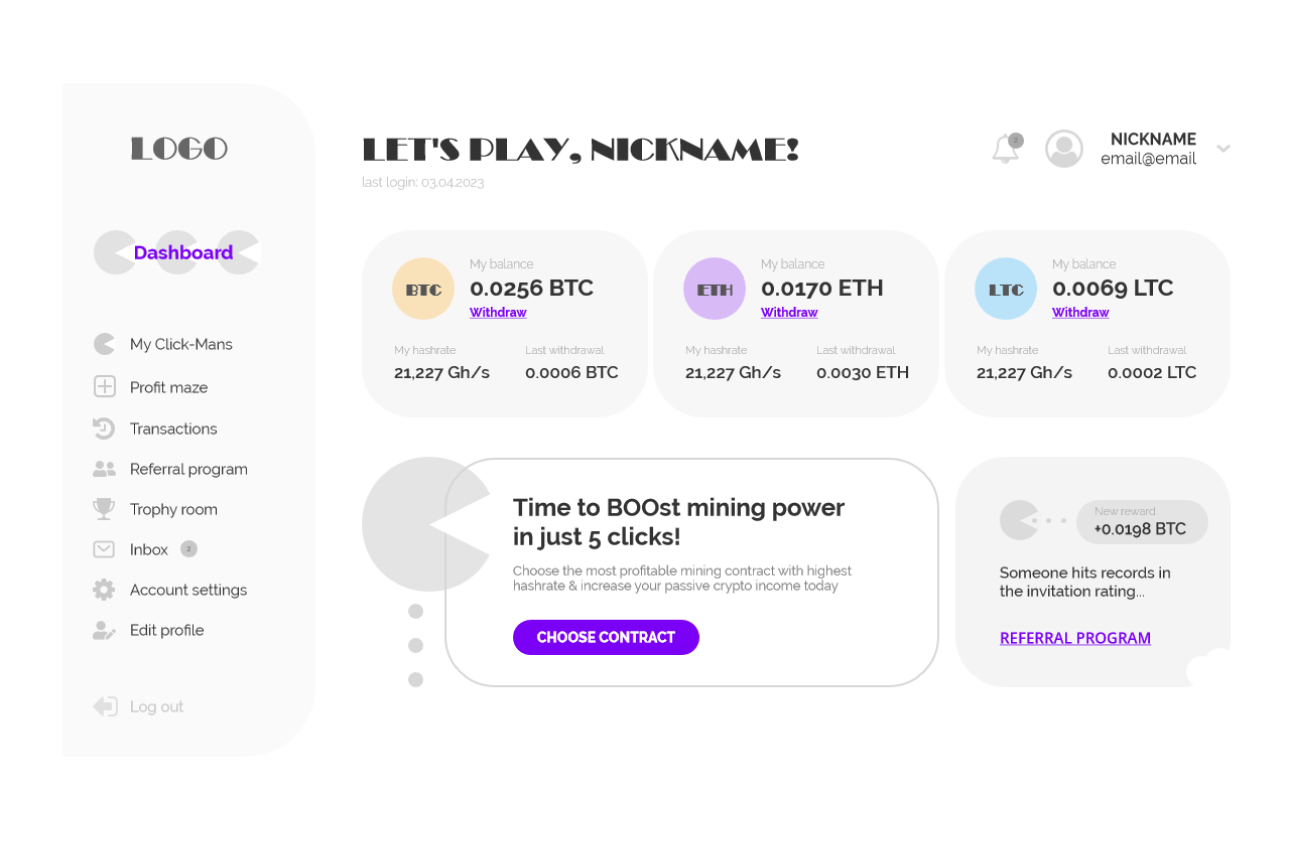This screenshot has height=850, width=1310.
Task: Click the LOGO at top left
Action: tap(180, 149)
